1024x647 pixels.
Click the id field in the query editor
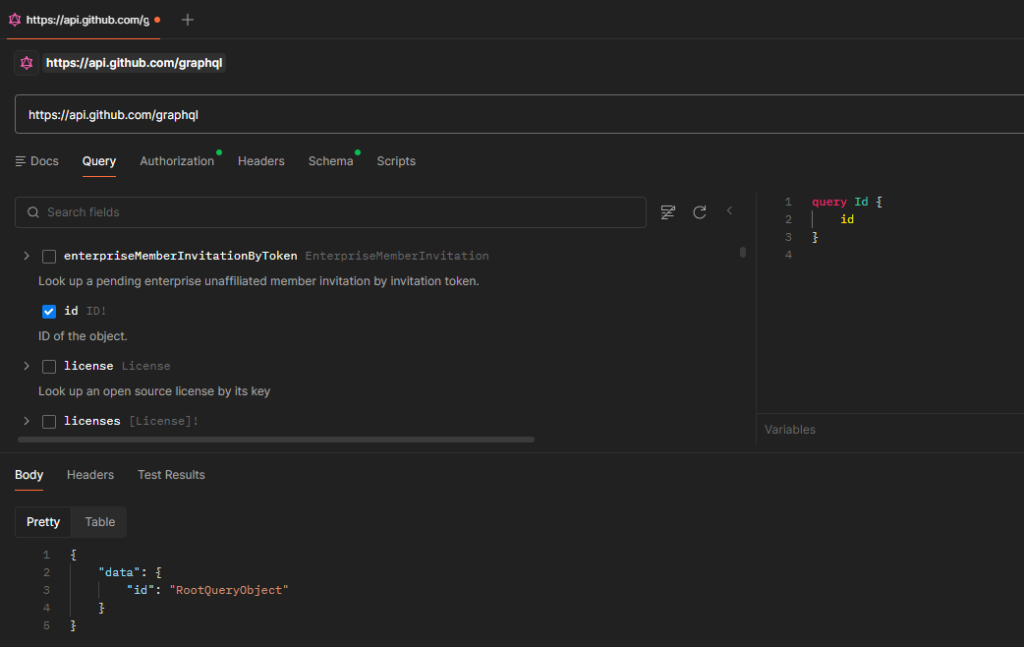click(847, 219)
